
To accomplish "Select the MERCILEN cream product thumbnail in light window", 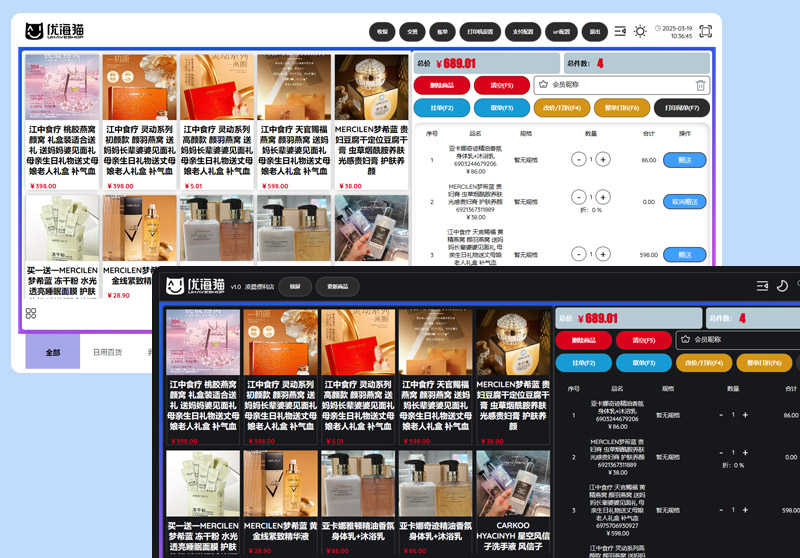I will pyautogui.click(x=372, y=88).
